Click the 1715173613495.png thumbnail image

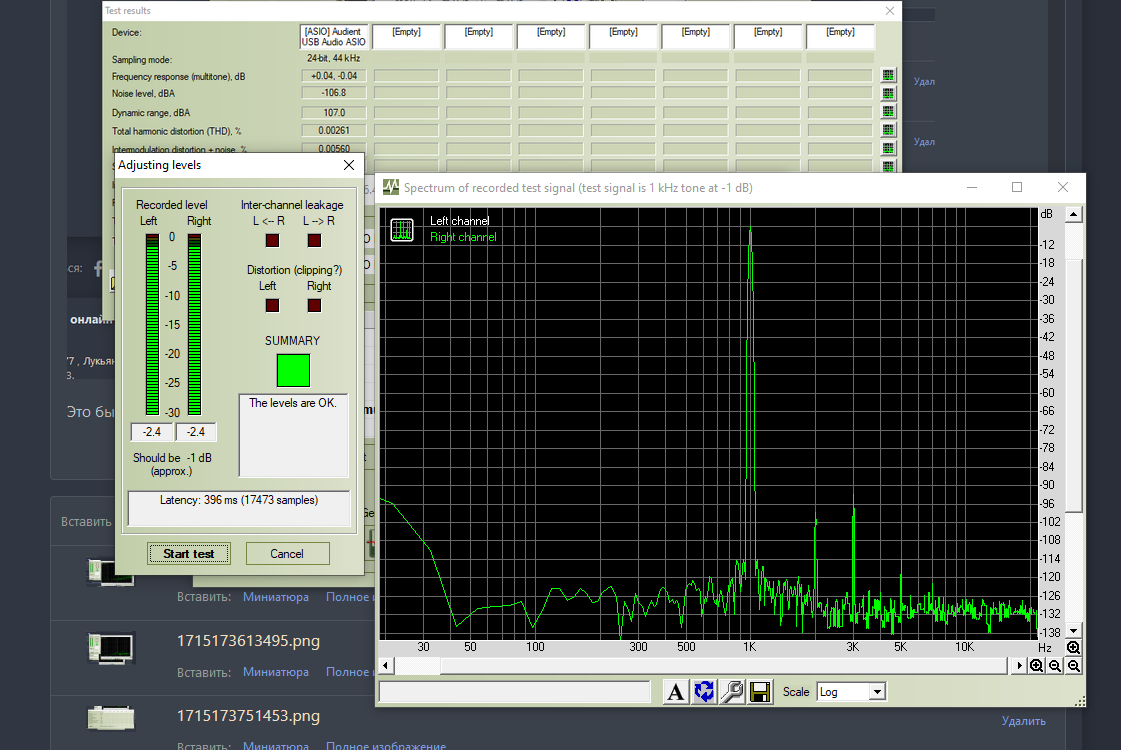(x=110, y=647)
